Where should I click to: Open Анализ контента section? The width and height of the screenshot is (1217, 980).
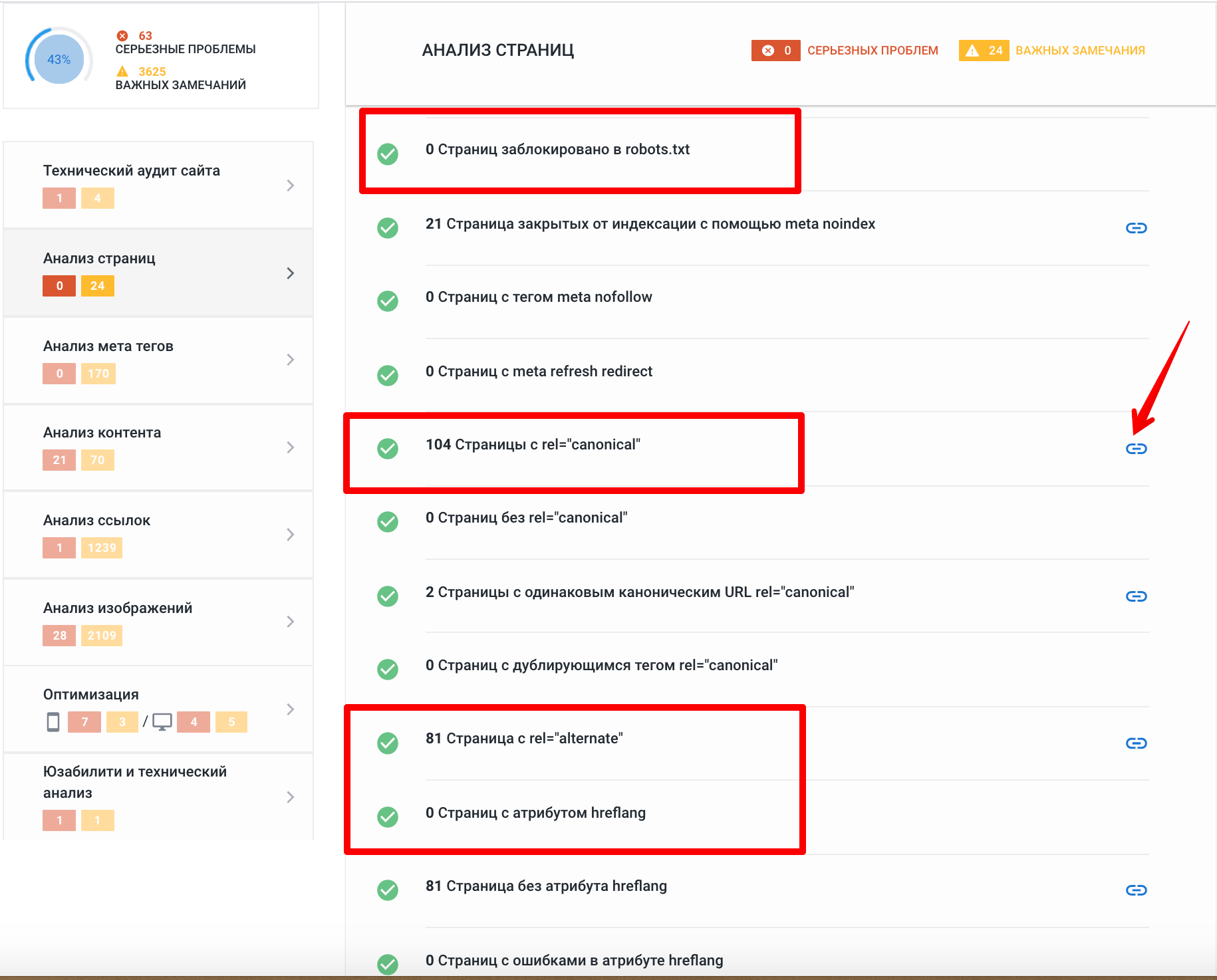click(158, 447)
